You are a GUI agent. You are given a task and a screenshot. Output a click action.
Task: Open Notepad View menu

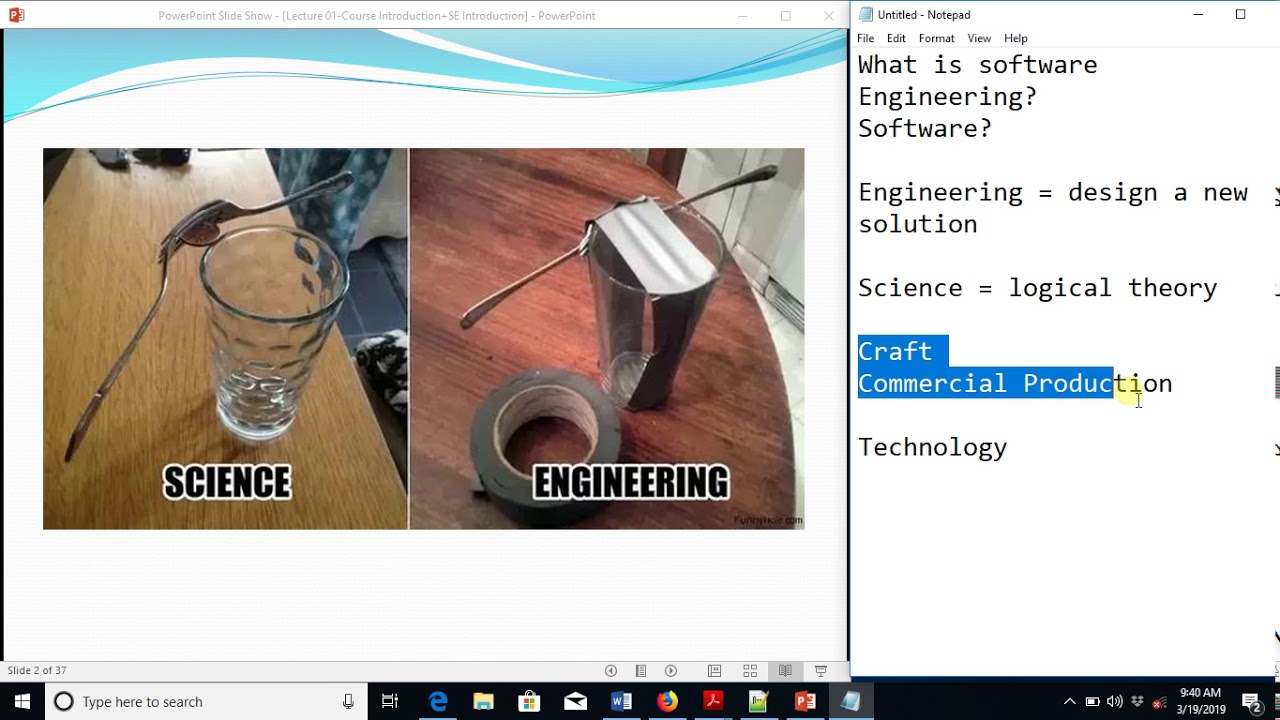tap(979, 38)
